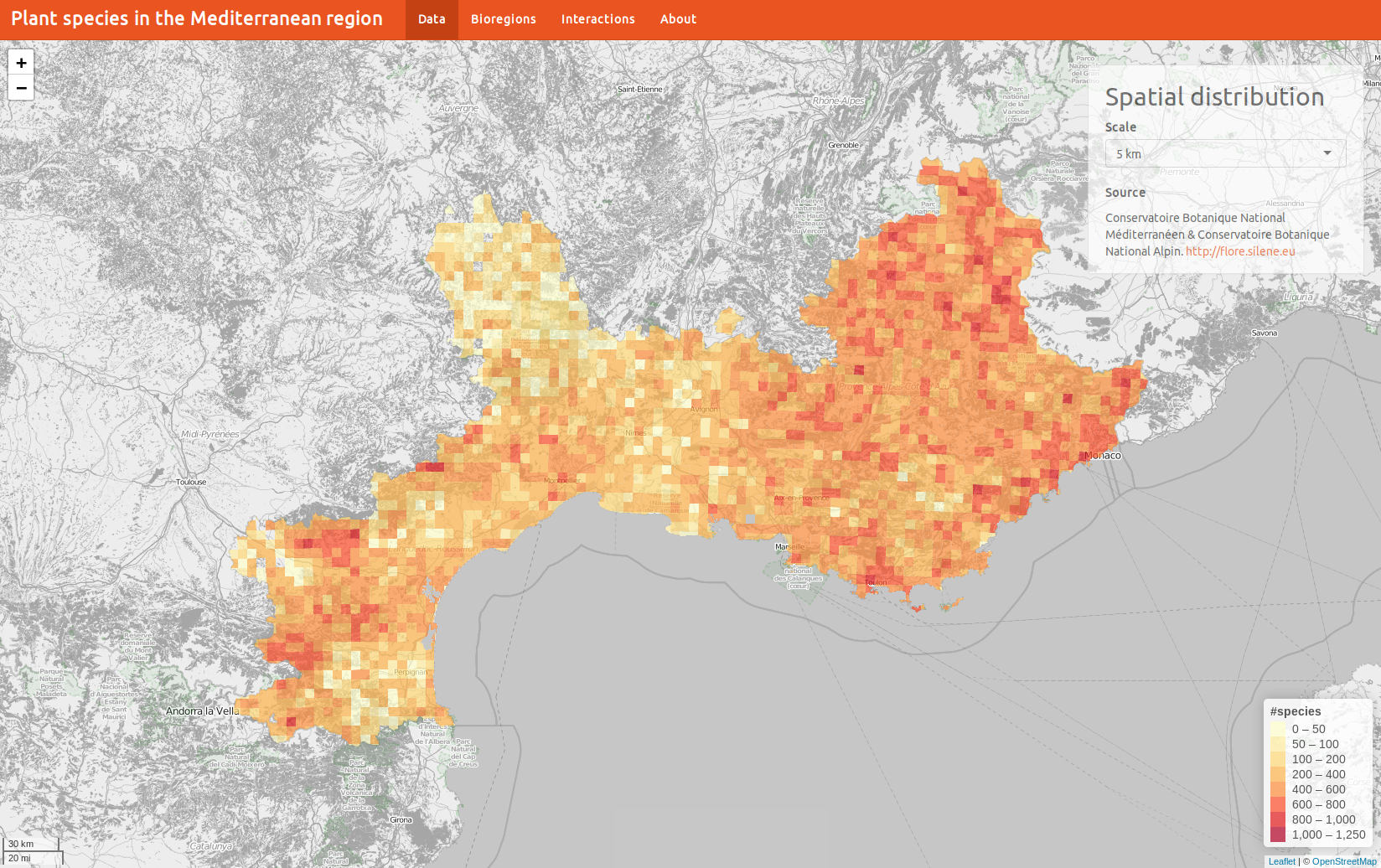
Task: Zoom in on the map
Action: click(x=21, y=62)
